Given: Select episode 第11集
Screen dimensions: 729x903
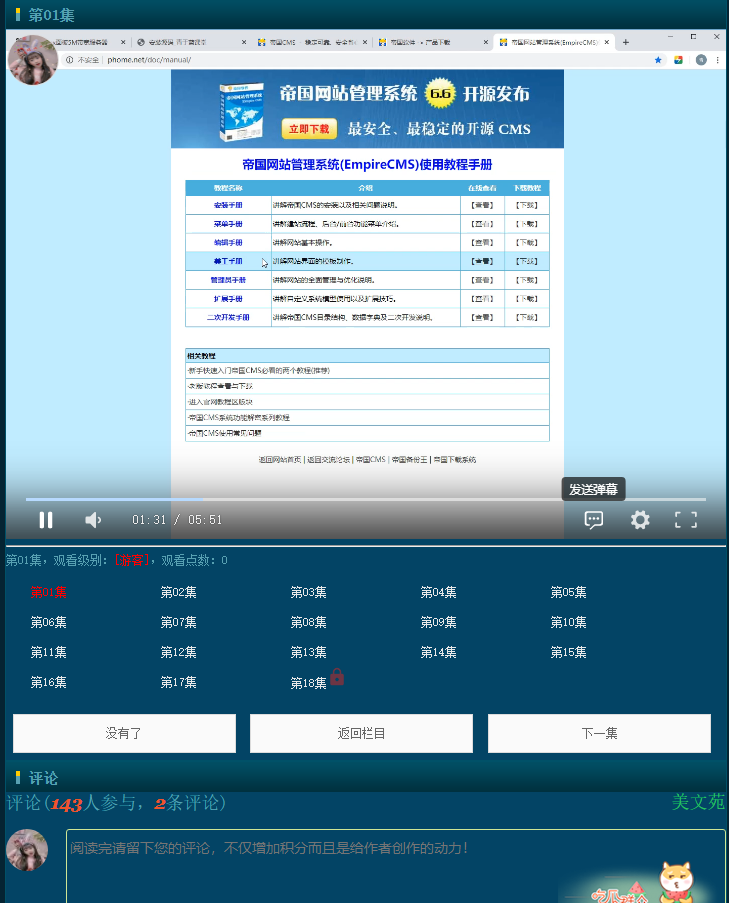Looking at the screenshot, I should coord(48,652).
